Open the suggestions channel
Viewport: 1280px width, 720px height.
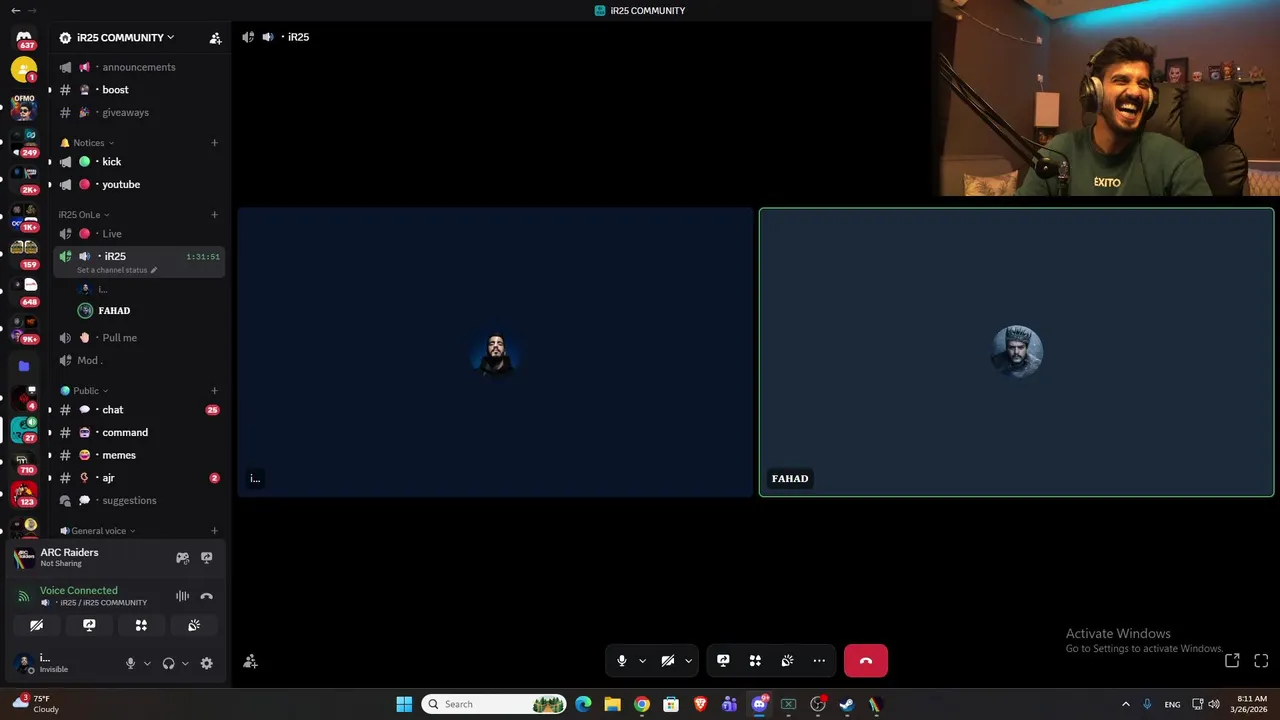(138, 501)
